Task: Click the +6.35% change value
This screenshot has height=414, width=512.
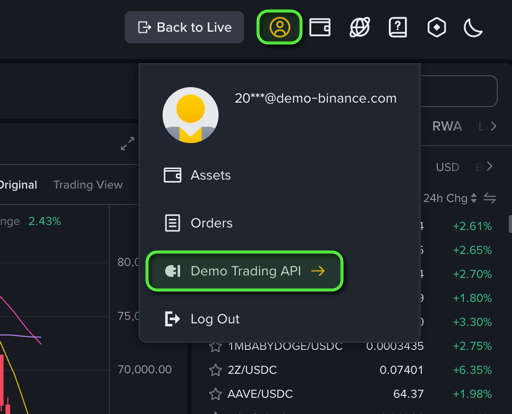Action: pyautogui.click(x=472, y=370)
